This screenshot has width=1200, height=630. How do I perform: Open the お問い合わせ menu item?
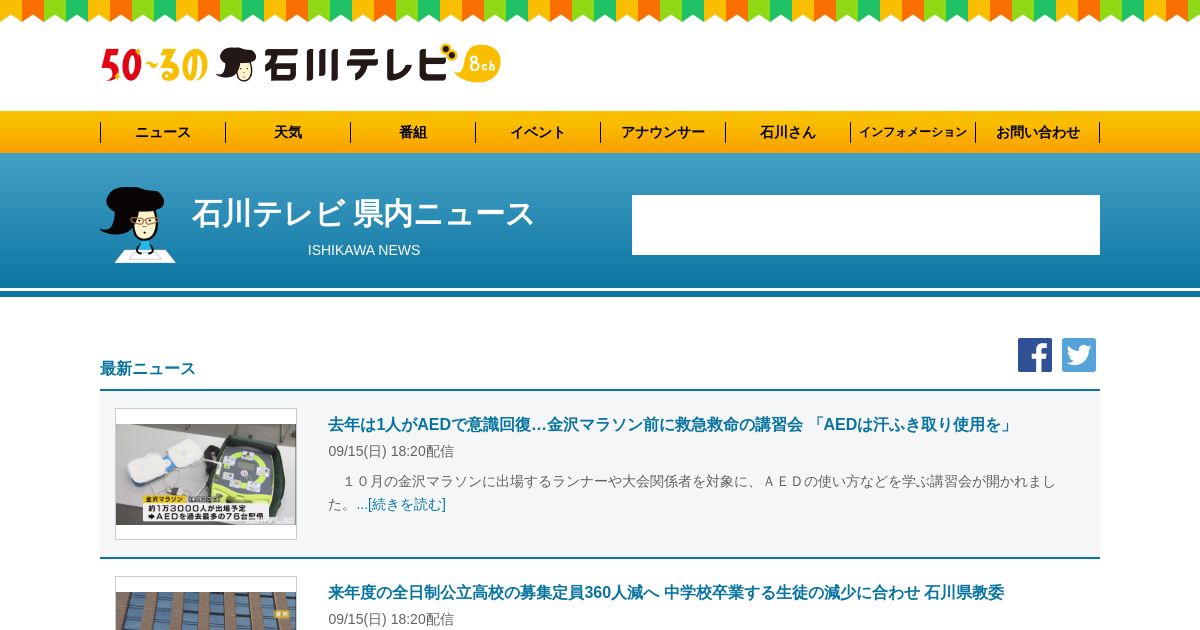point(1038,132)
